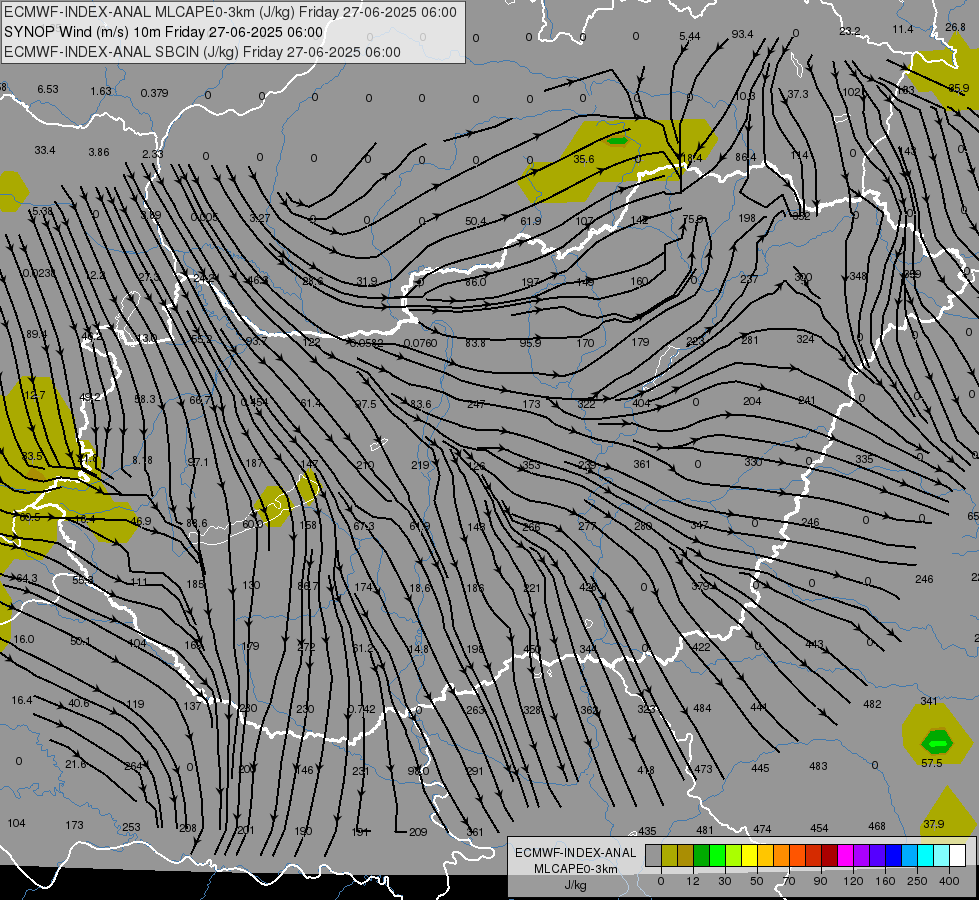Click the legend tick label '12'
979x900 pixels.
(x=692, y=881)
